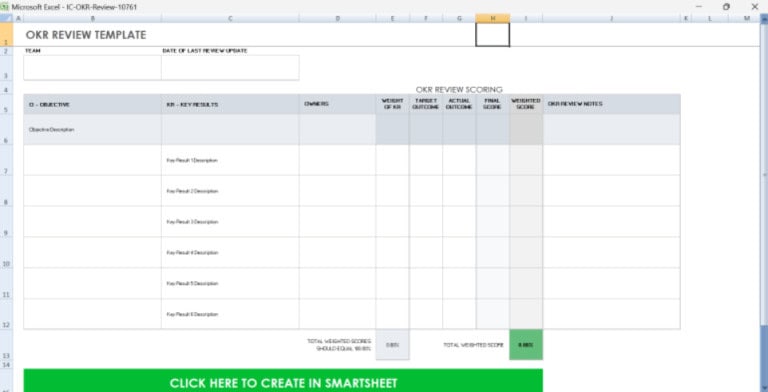Click the OWNERS column header
The height and width of the screenshot is (392, 768).
coord(337,104)
